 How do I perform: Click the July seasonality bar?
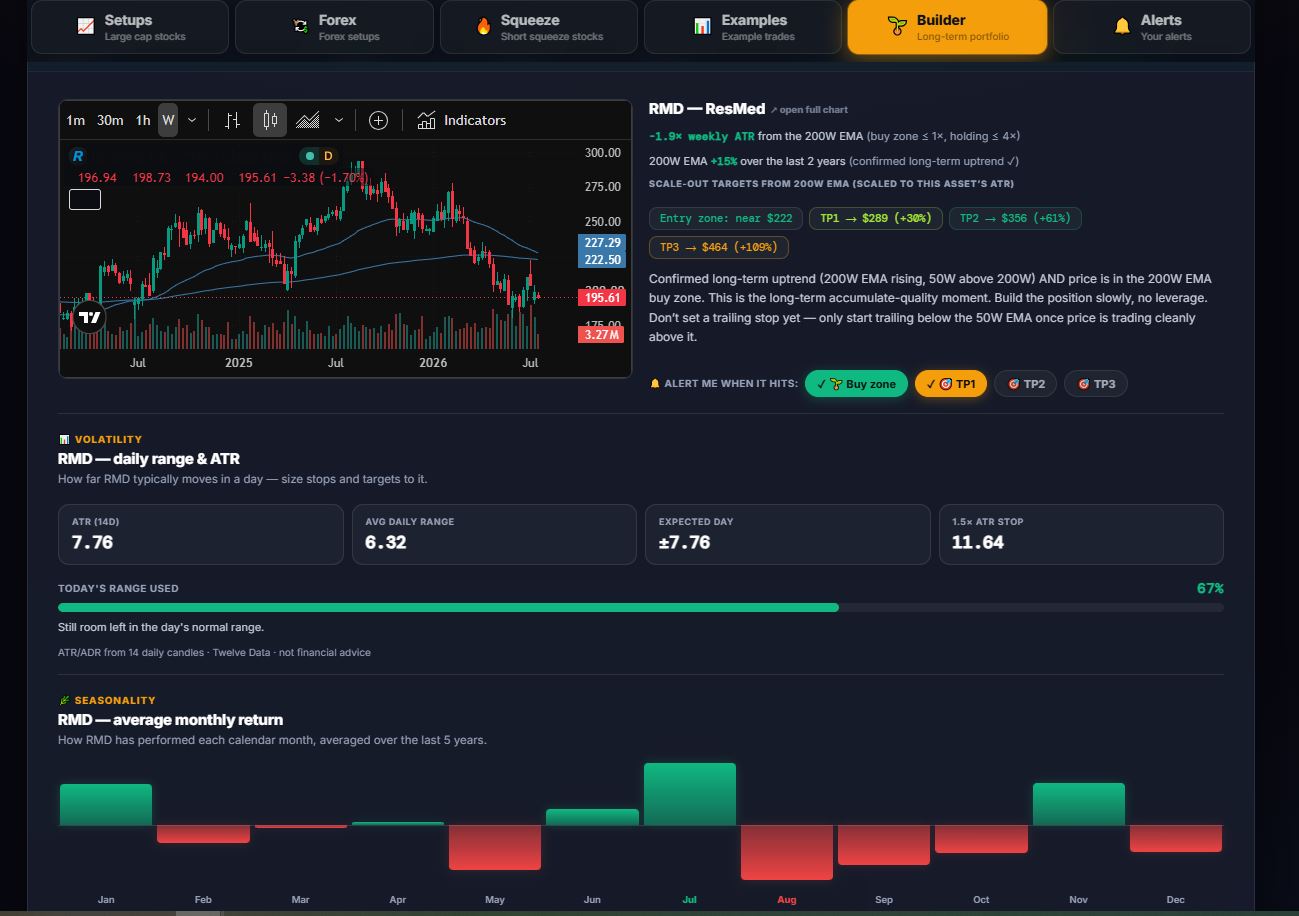[690, 794]
